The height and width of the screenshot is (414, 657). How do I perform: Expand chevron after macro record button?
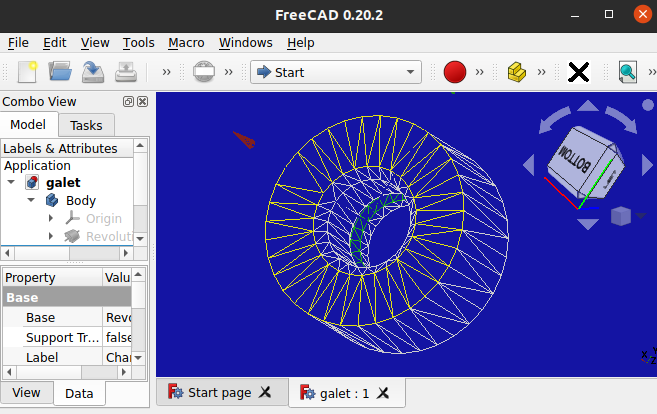point(479,72)
